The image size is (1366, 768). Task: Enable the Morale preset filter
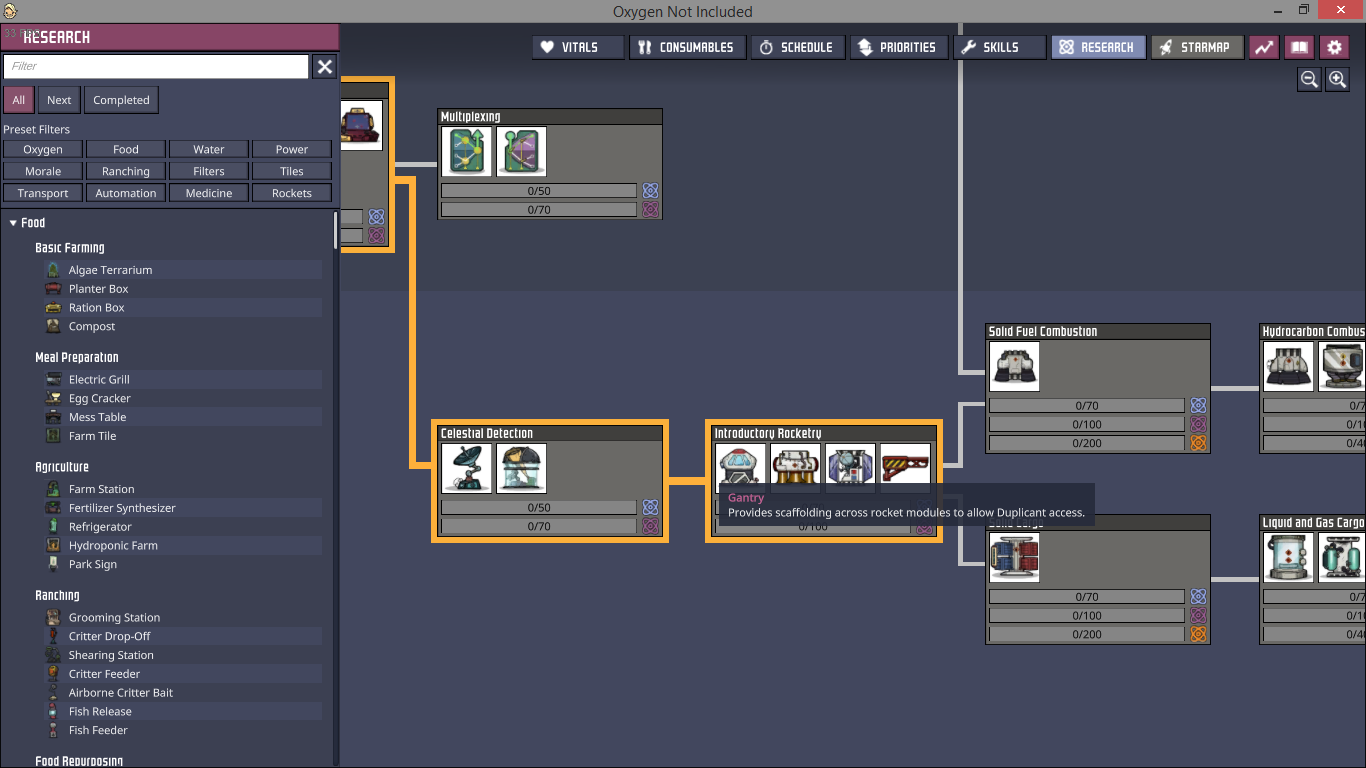[x=43, y=171]
